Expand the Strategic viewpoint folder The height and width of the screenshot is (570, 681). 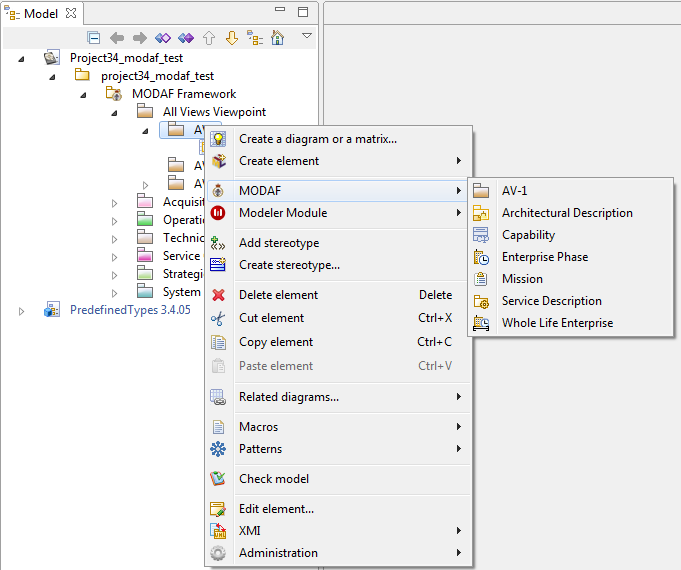[114, 275]
